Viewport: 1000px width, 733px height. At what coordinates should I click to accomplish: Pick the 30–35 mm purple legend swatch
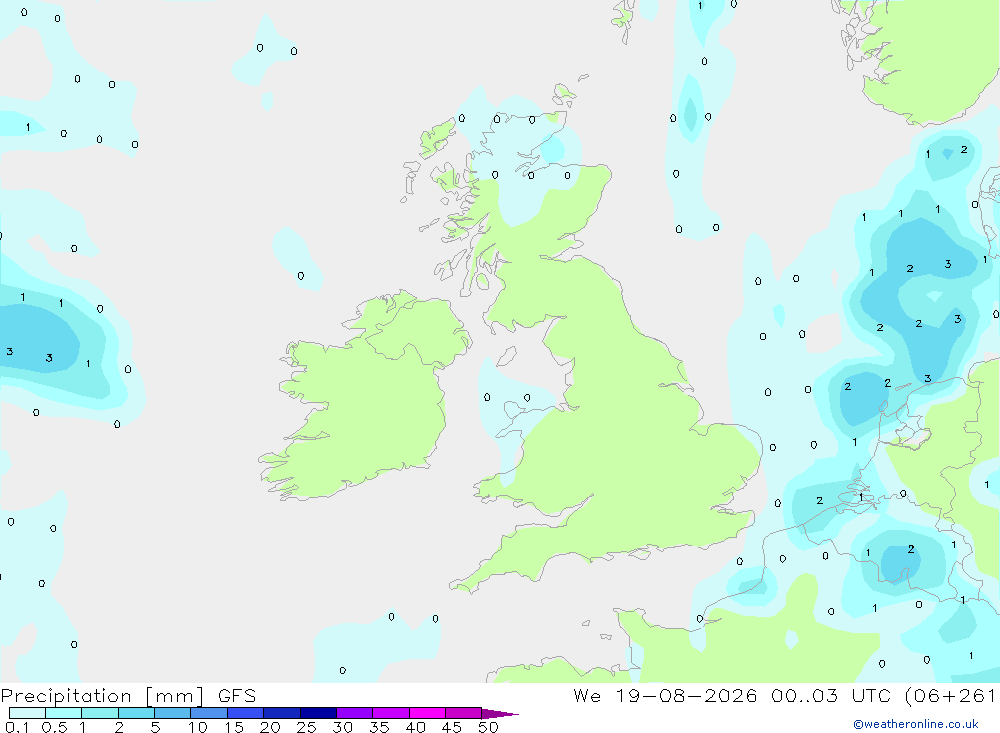[x=355, y=713]
